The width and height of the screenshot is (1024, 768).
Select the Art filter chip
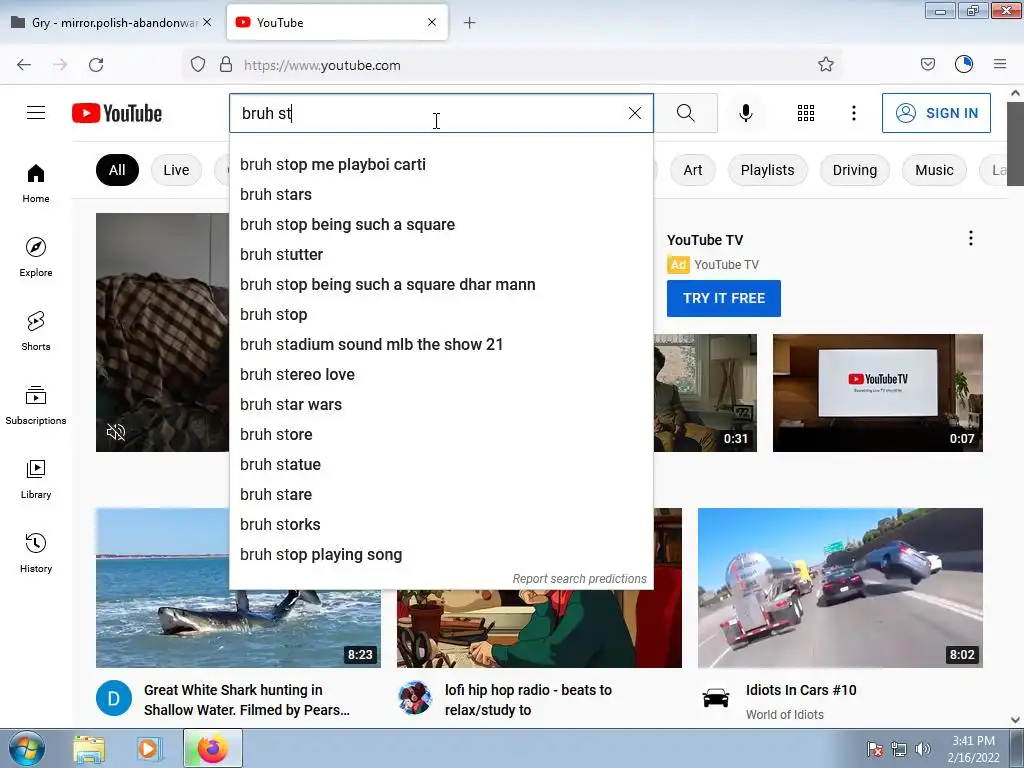(x=693, y=170)
